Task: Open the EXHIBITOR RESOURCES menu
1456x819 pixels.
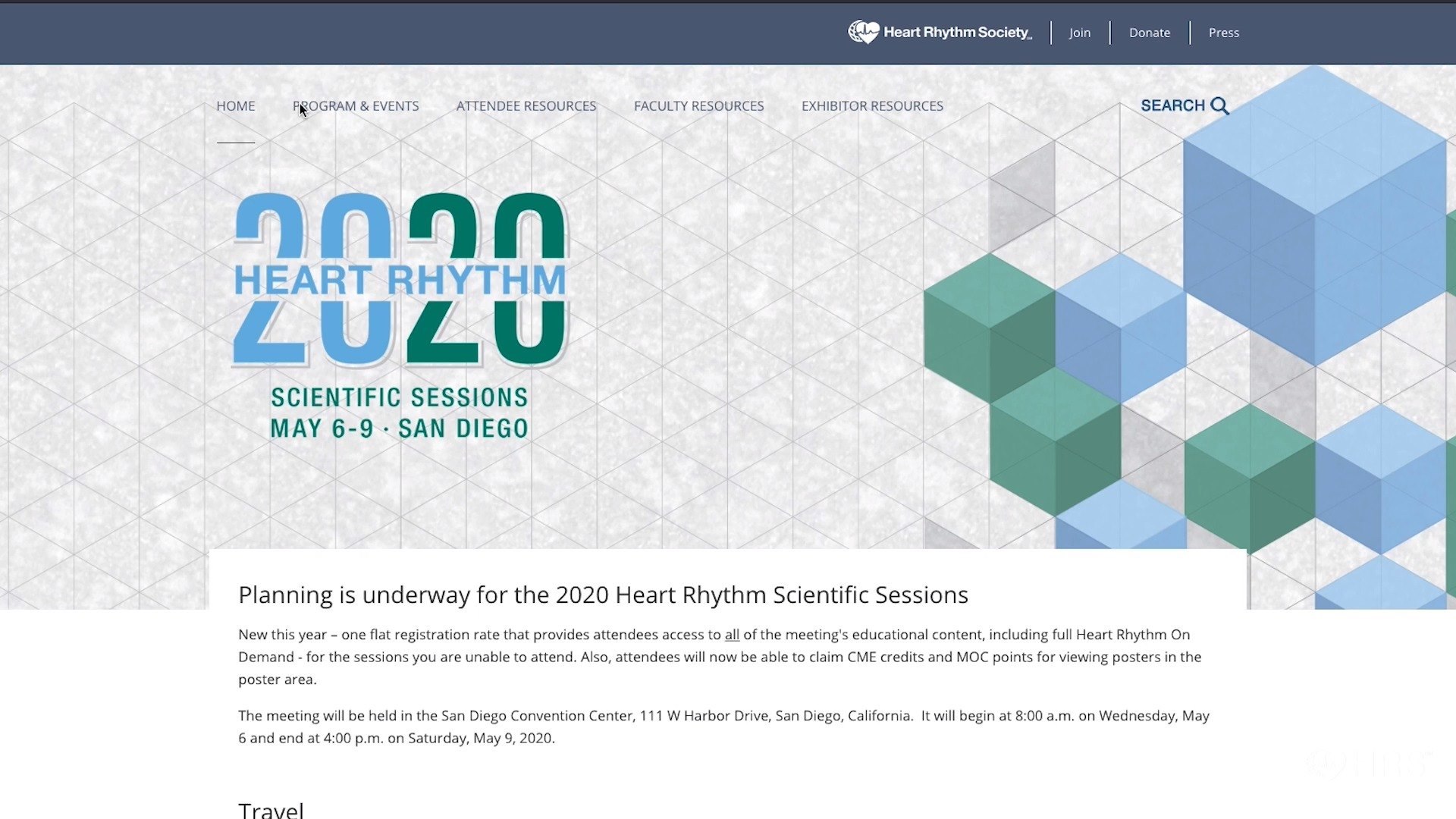Action: tap(872, 106)
